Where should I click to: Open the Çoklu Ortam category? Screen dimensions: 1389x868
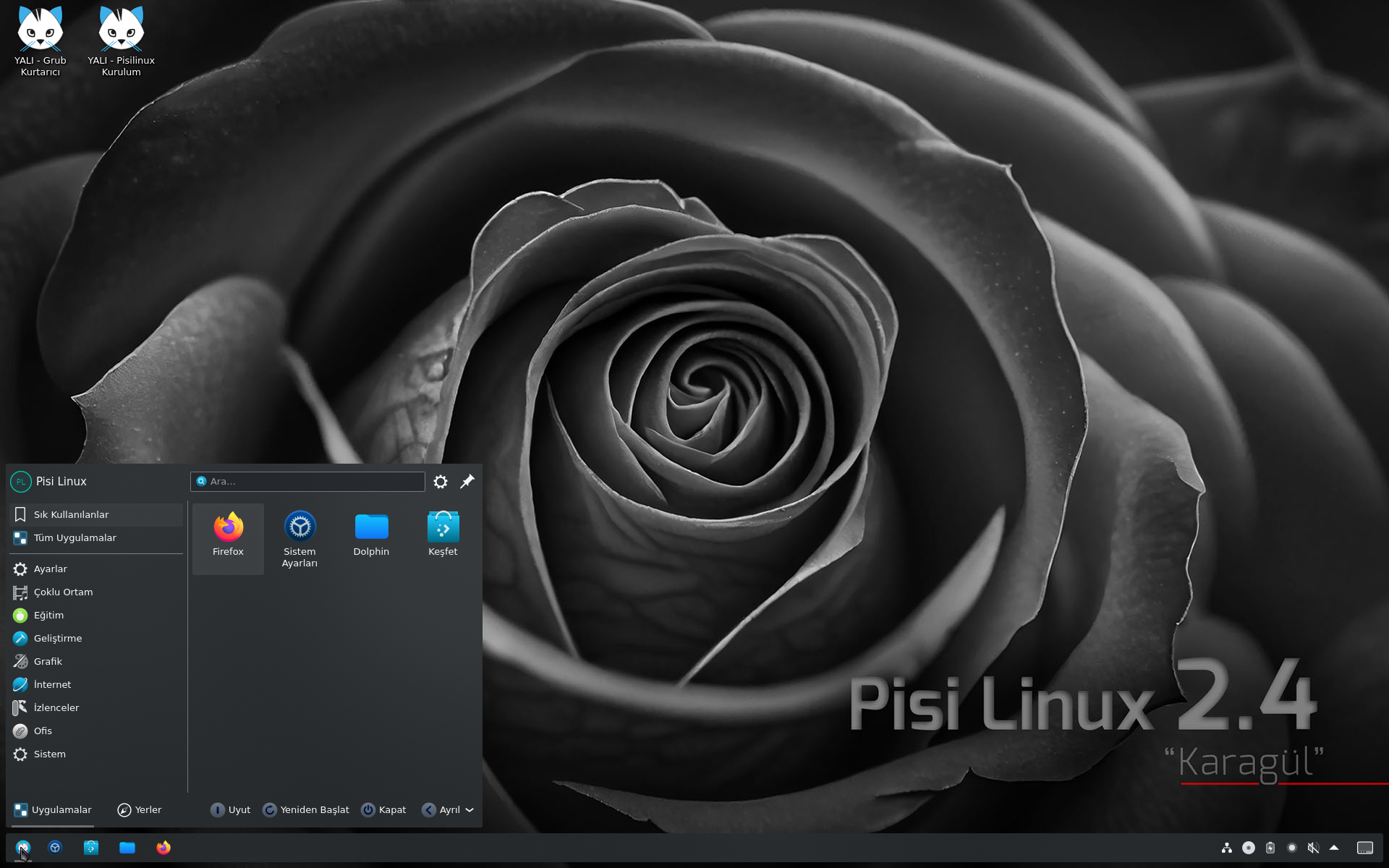96,592
